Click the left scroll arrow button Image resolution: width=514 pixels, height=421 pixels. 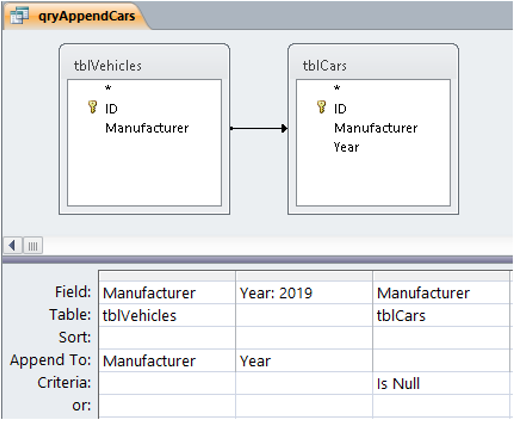[13, 246]
